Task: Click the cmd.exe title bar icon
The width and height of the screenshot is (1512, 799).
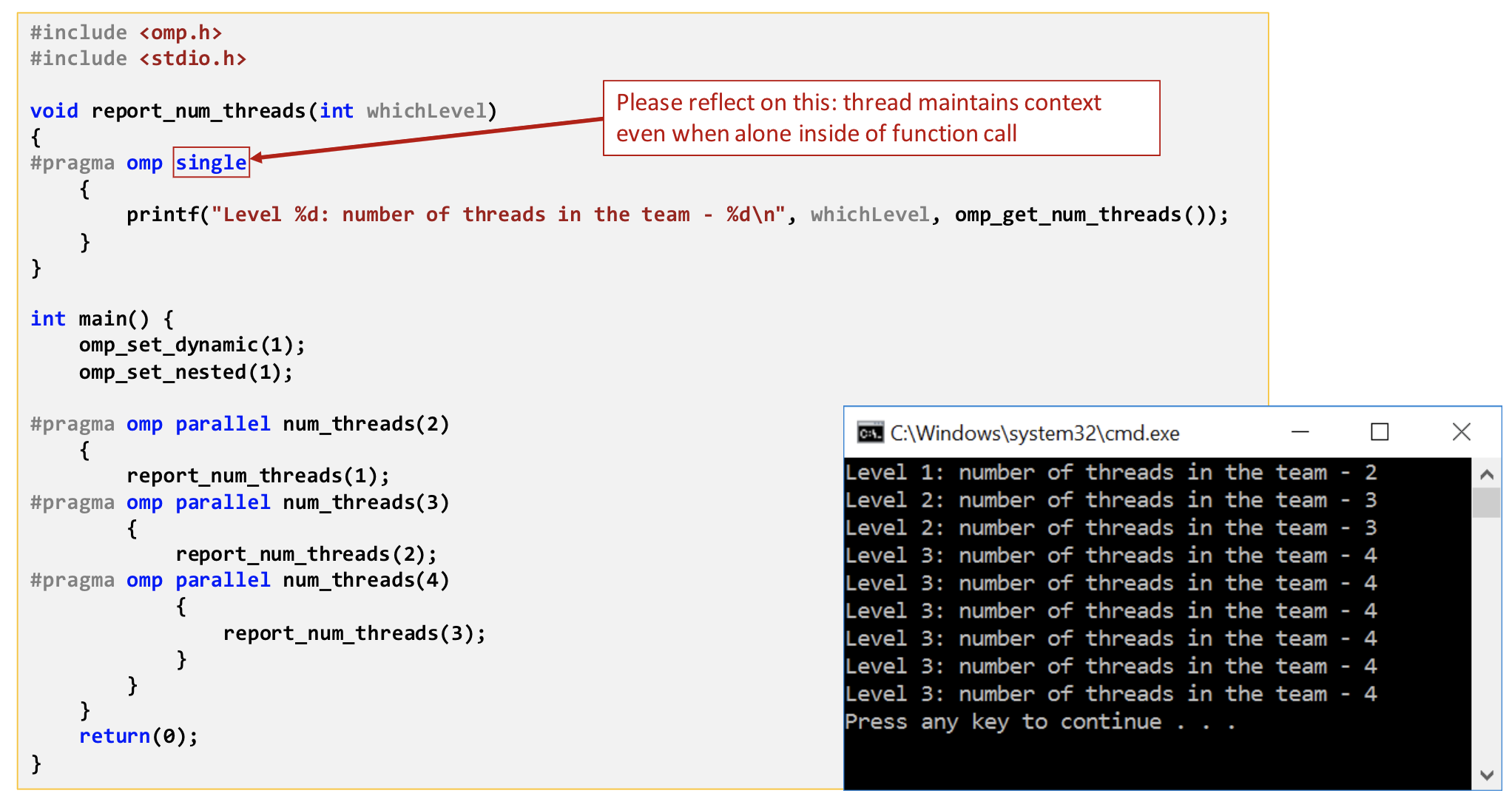Action: click(870, 432)
